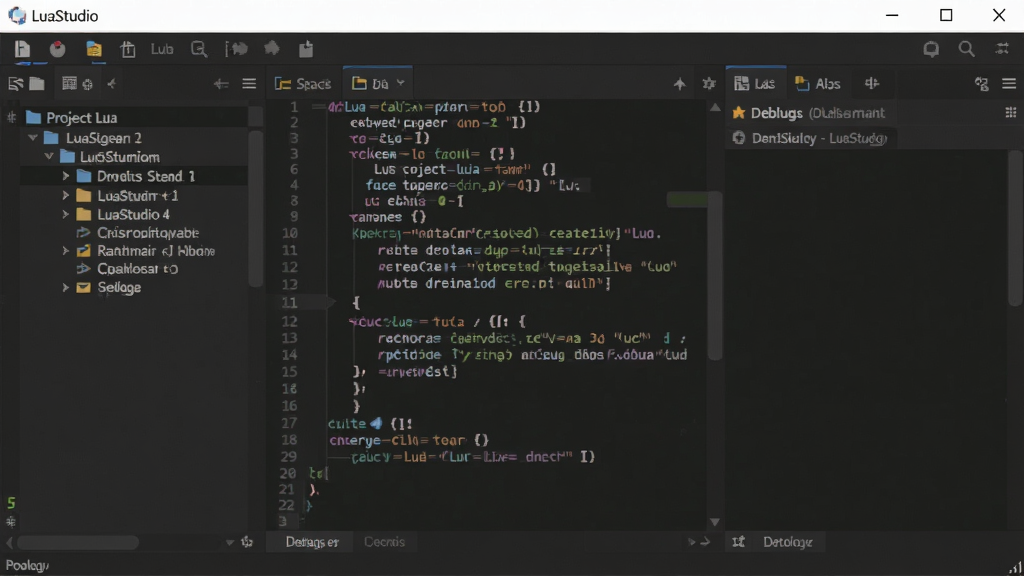Click the editor scrollbar up arrow

coord(715,108)
